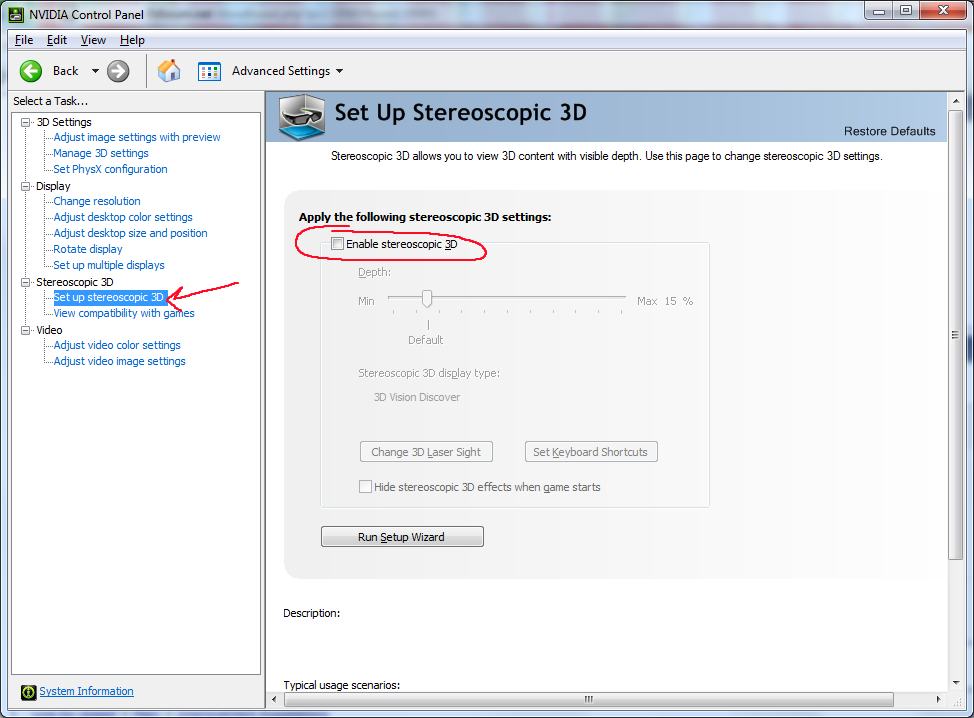Select Adjust video color settings

(117, 345)
